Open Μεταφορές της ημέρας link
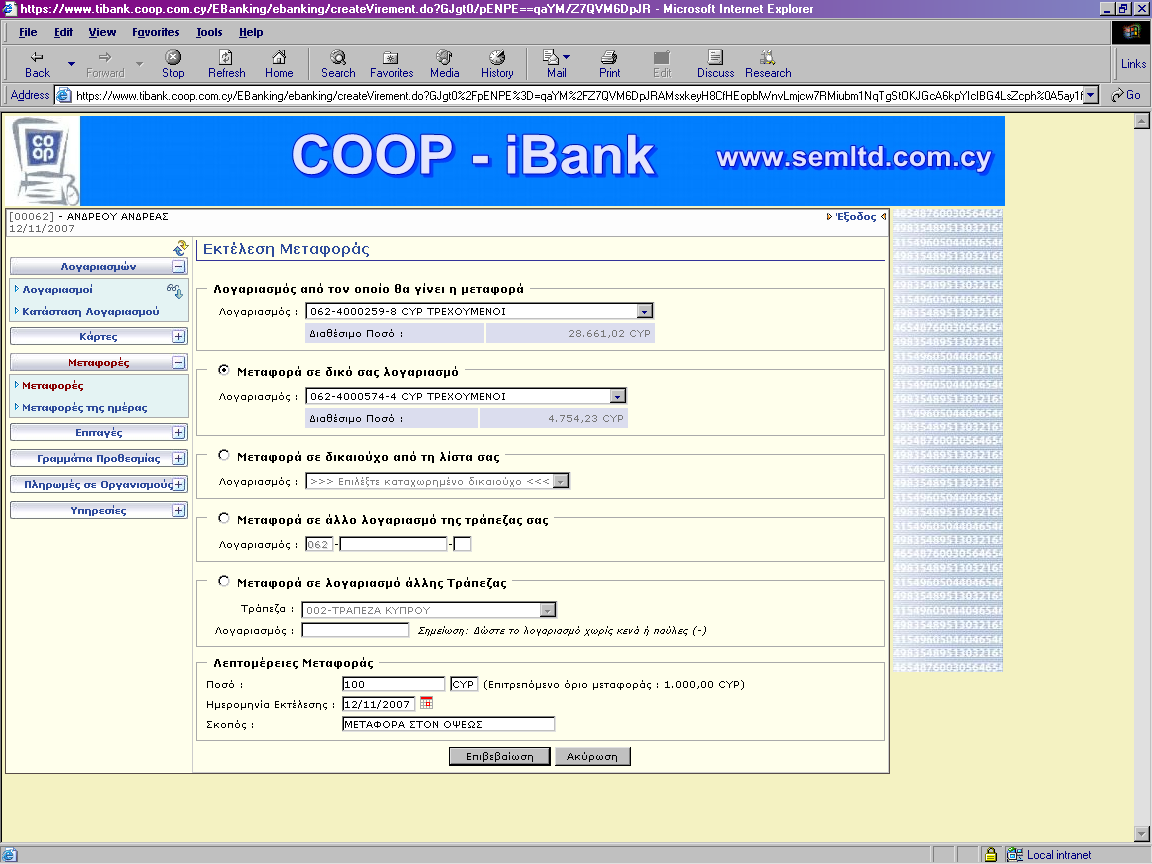 click(84, 408)
